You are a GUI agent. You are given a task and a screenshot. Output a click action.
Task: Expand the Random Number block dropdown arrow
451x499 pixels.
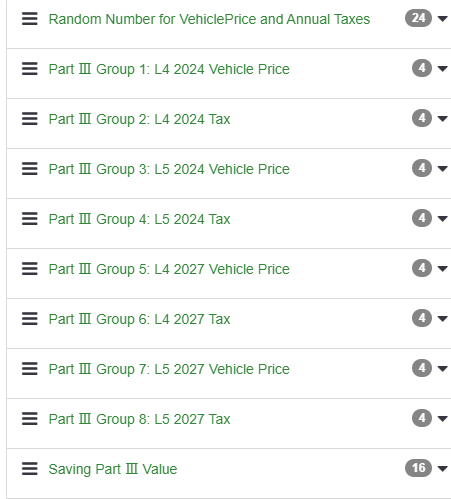[x=442, y=19]
